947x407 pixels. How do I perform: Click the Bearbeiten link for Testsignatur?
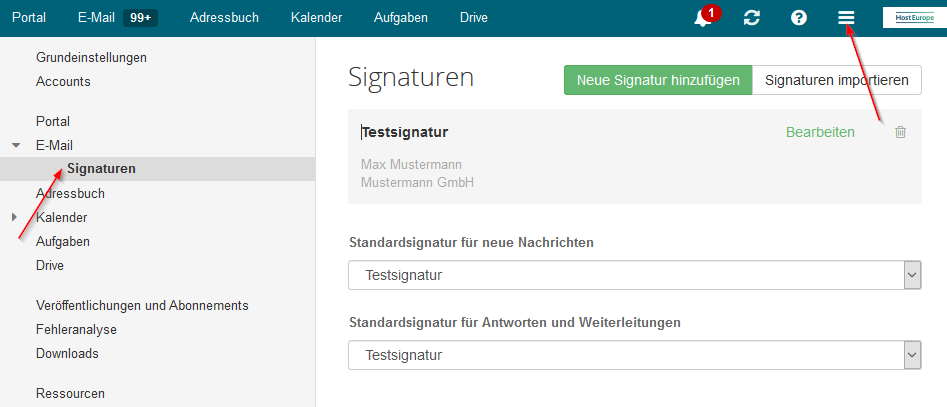[x=820, y=132]
